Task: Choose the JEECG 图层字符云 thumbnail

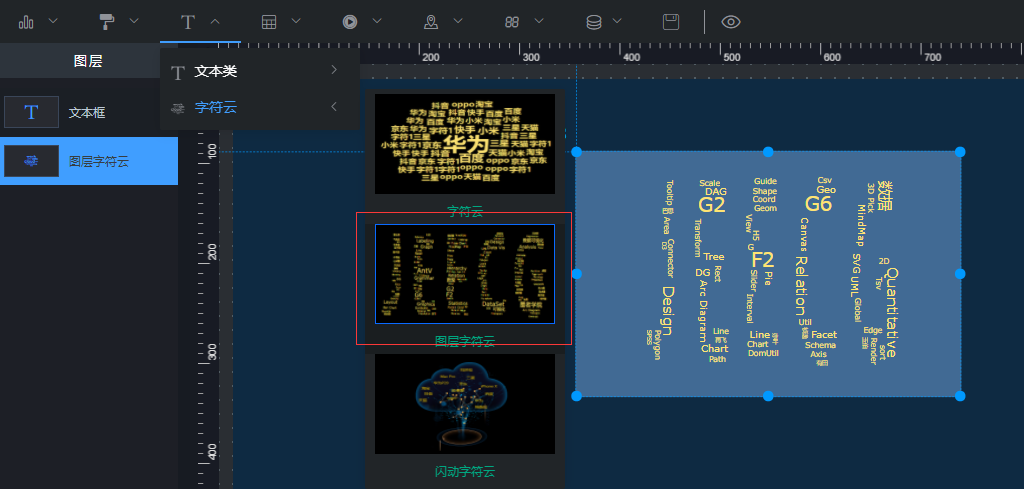Action: 465,274
